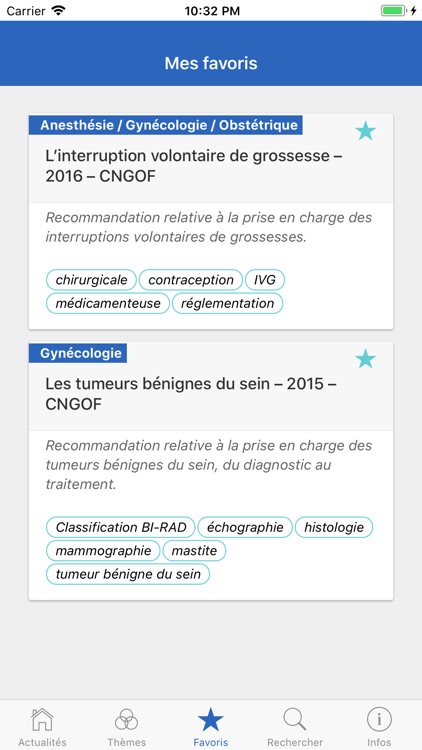Select the Anesthésie / Gynécologie / Obstétrique category label
The width and height of the screenshot is (422, 750).
click(166, 125)
